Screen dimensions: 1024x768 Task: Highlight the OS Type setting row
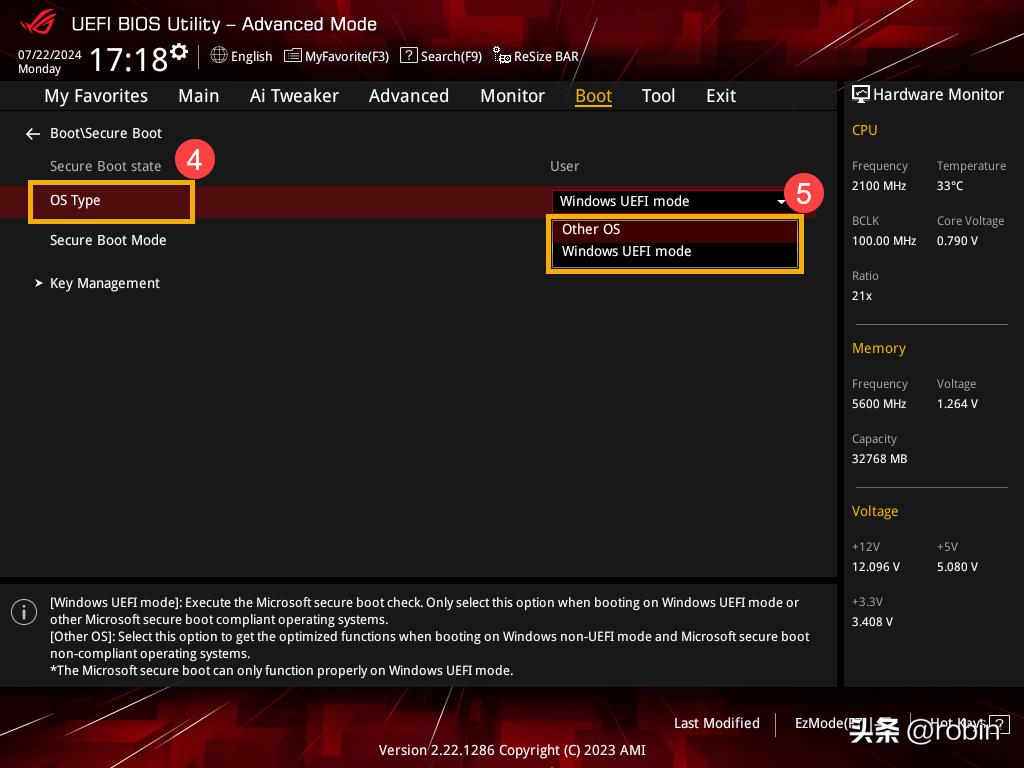[x=76, y=200]
